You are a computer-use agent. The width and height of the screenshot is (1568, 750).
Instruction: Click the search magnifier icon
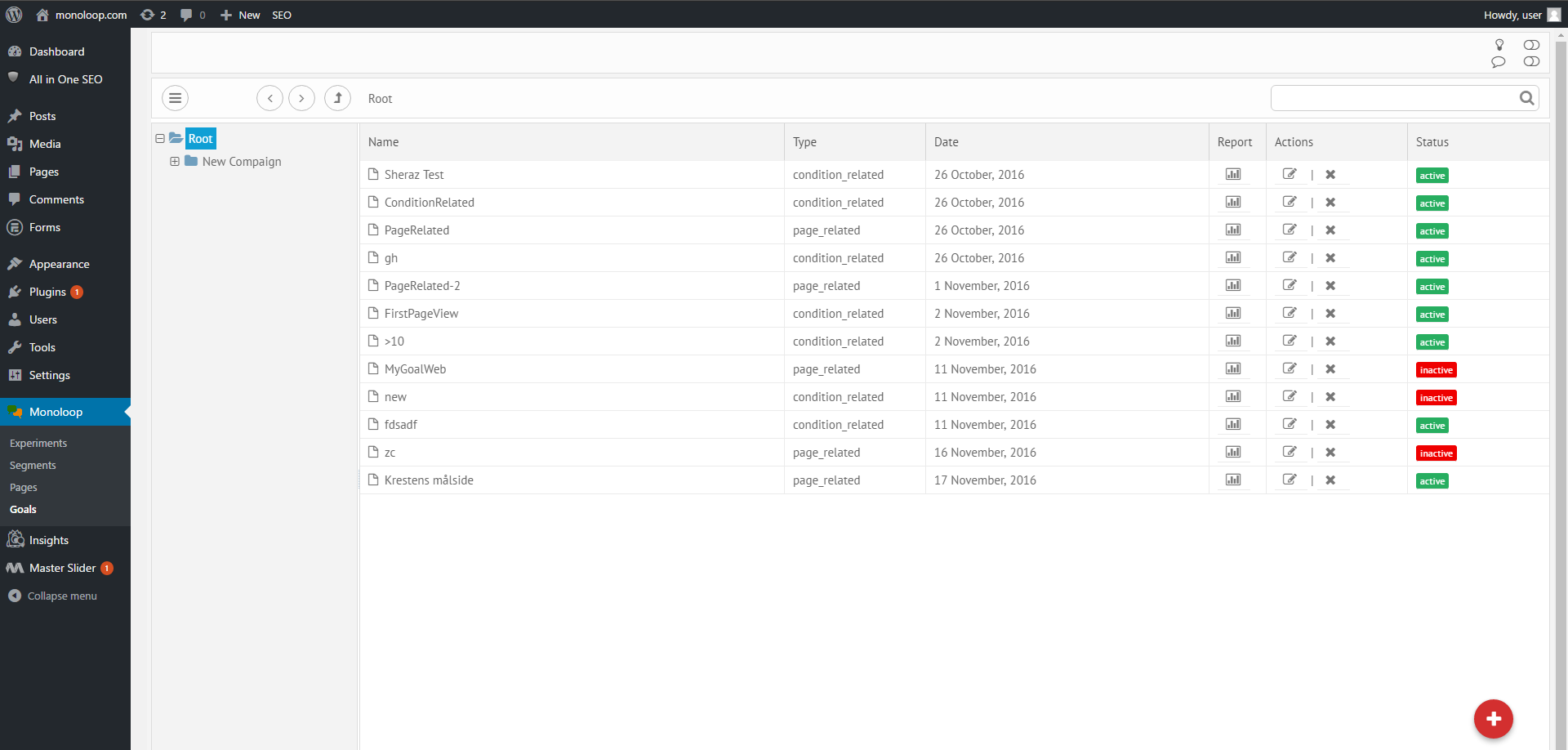[1526, 98]
